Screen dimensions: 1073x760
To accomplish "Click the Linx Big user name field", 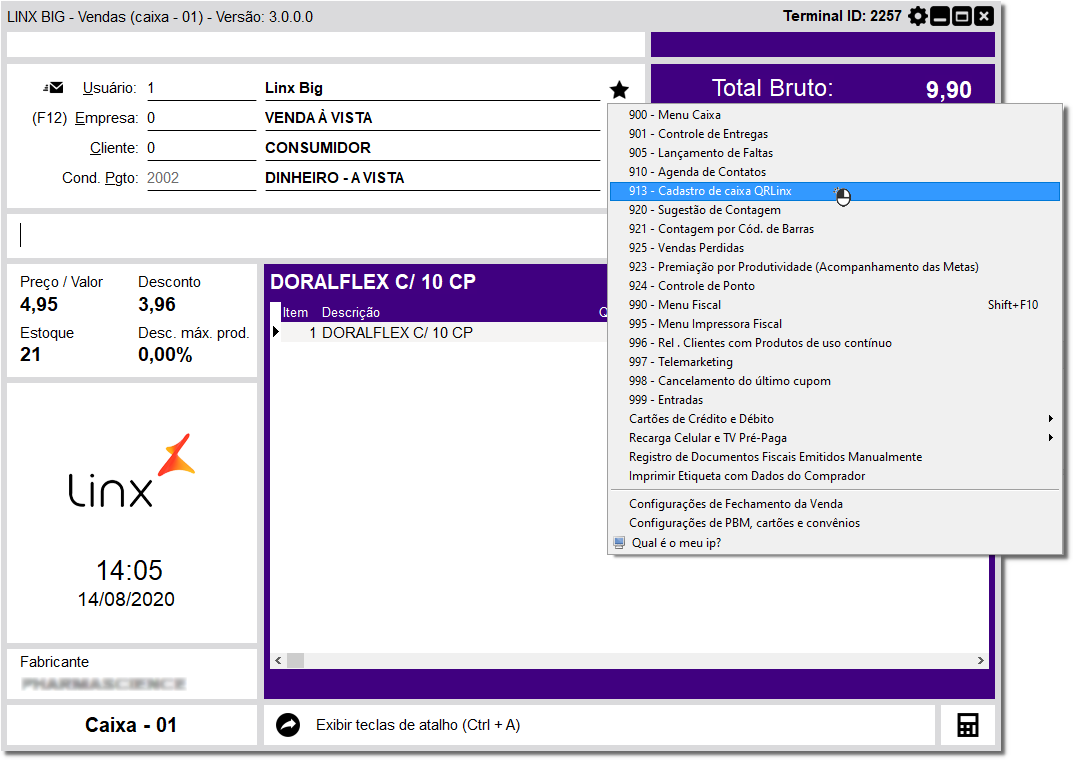I will click(432, 88).
